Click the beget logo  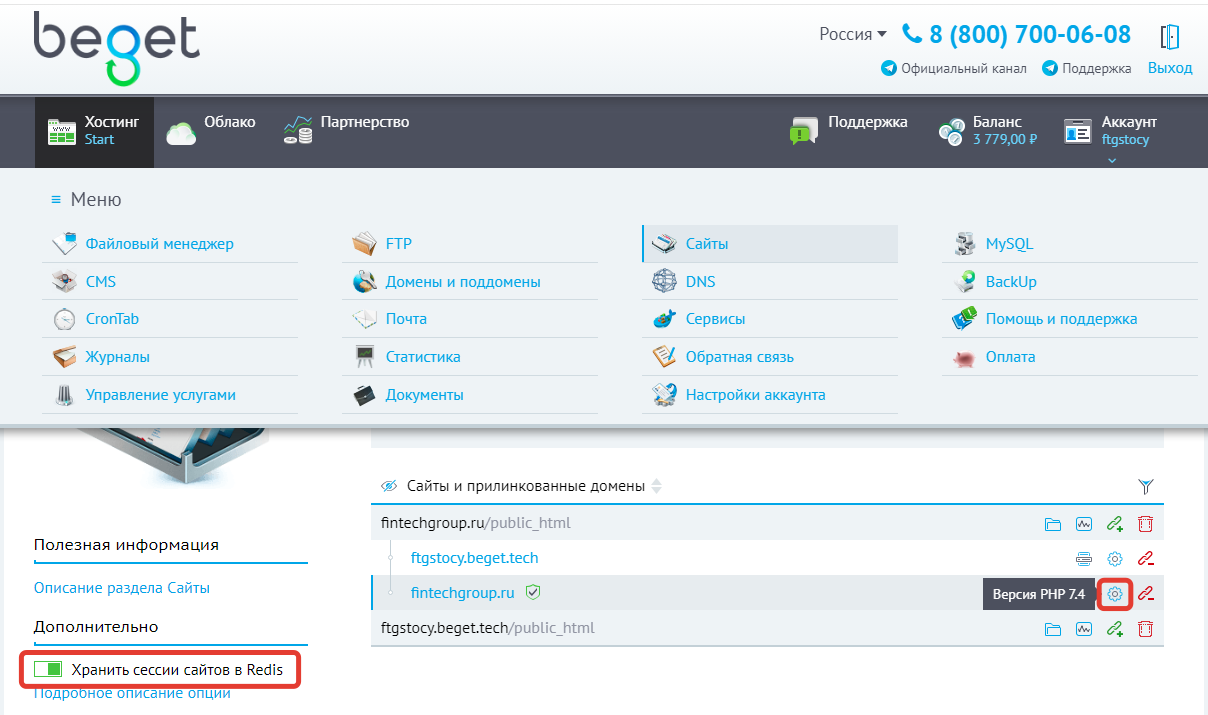click(x=116, y=48)
